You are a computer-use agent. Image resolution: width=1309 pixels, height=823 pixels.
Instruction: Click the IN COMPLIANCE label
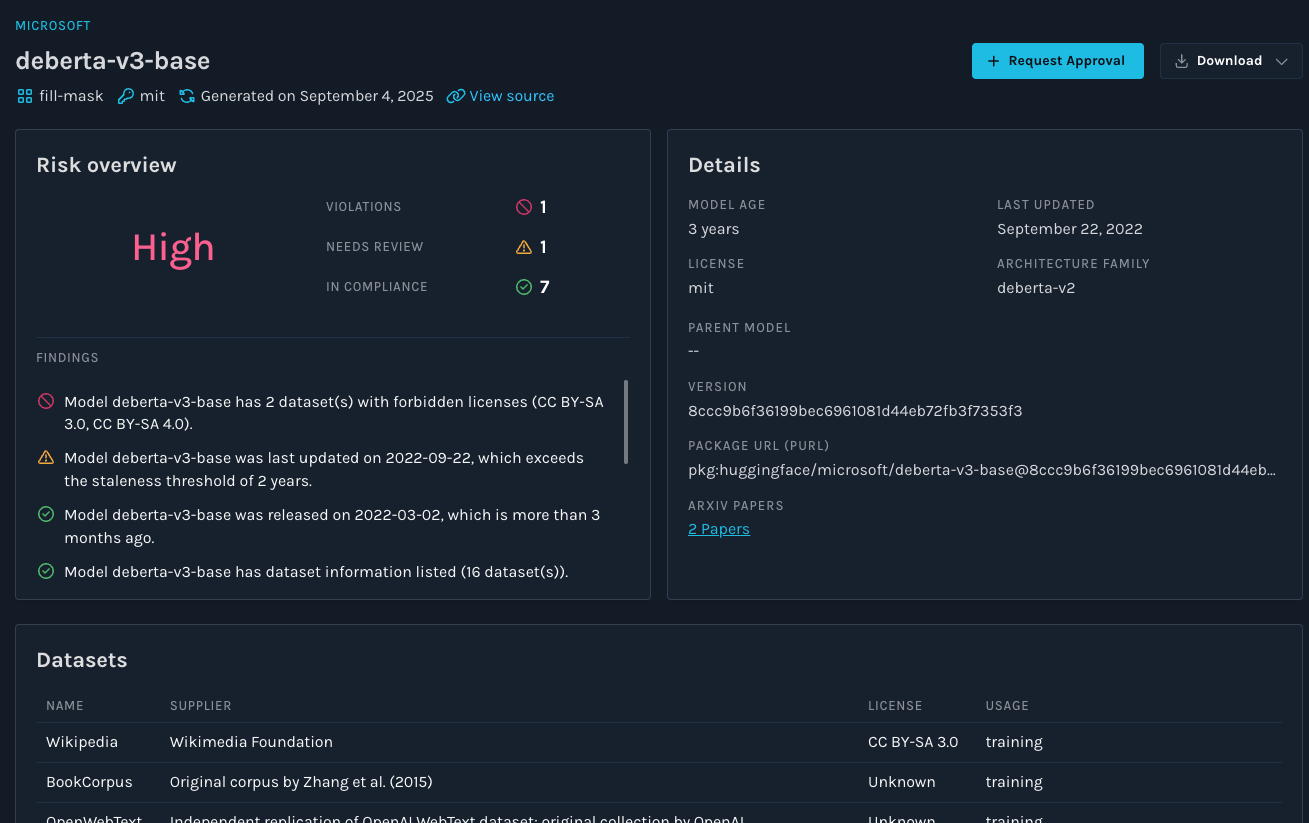click(377, 287)
